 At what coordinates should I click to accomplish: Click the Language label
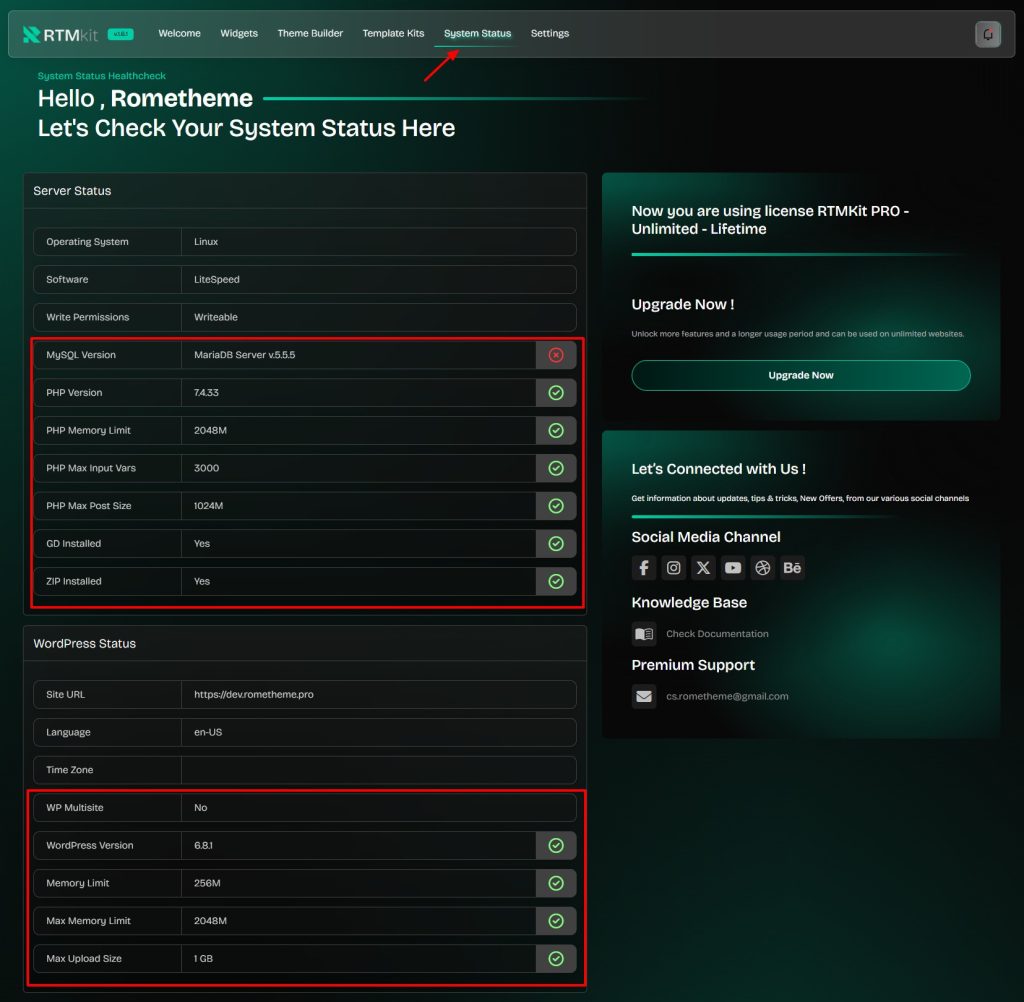click(x=69, y=732)
